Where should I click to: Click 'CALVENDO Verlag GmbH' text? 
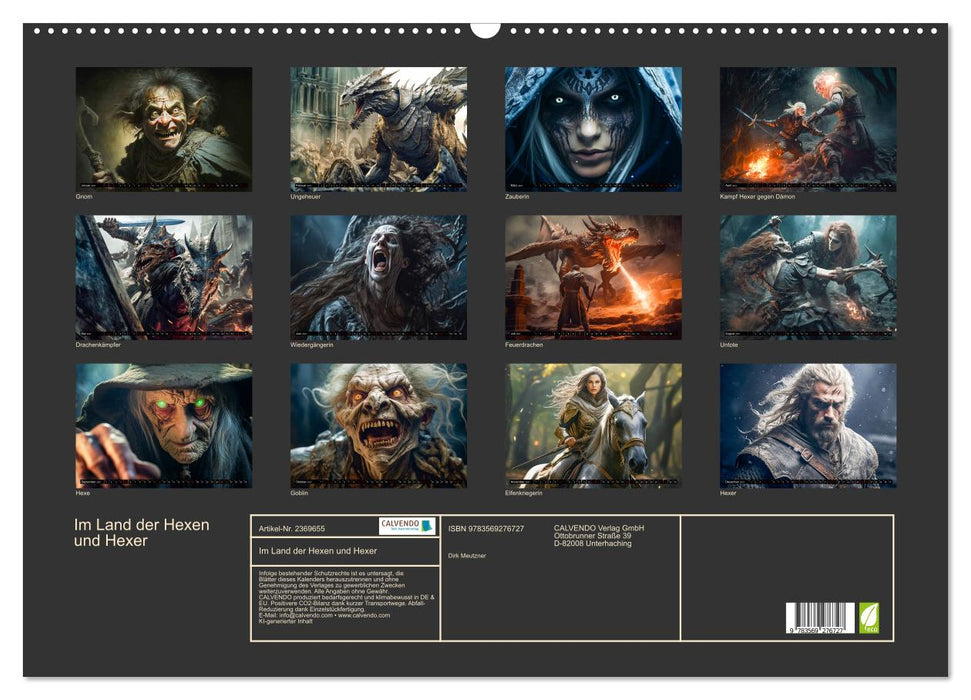[x=599, y=528]
